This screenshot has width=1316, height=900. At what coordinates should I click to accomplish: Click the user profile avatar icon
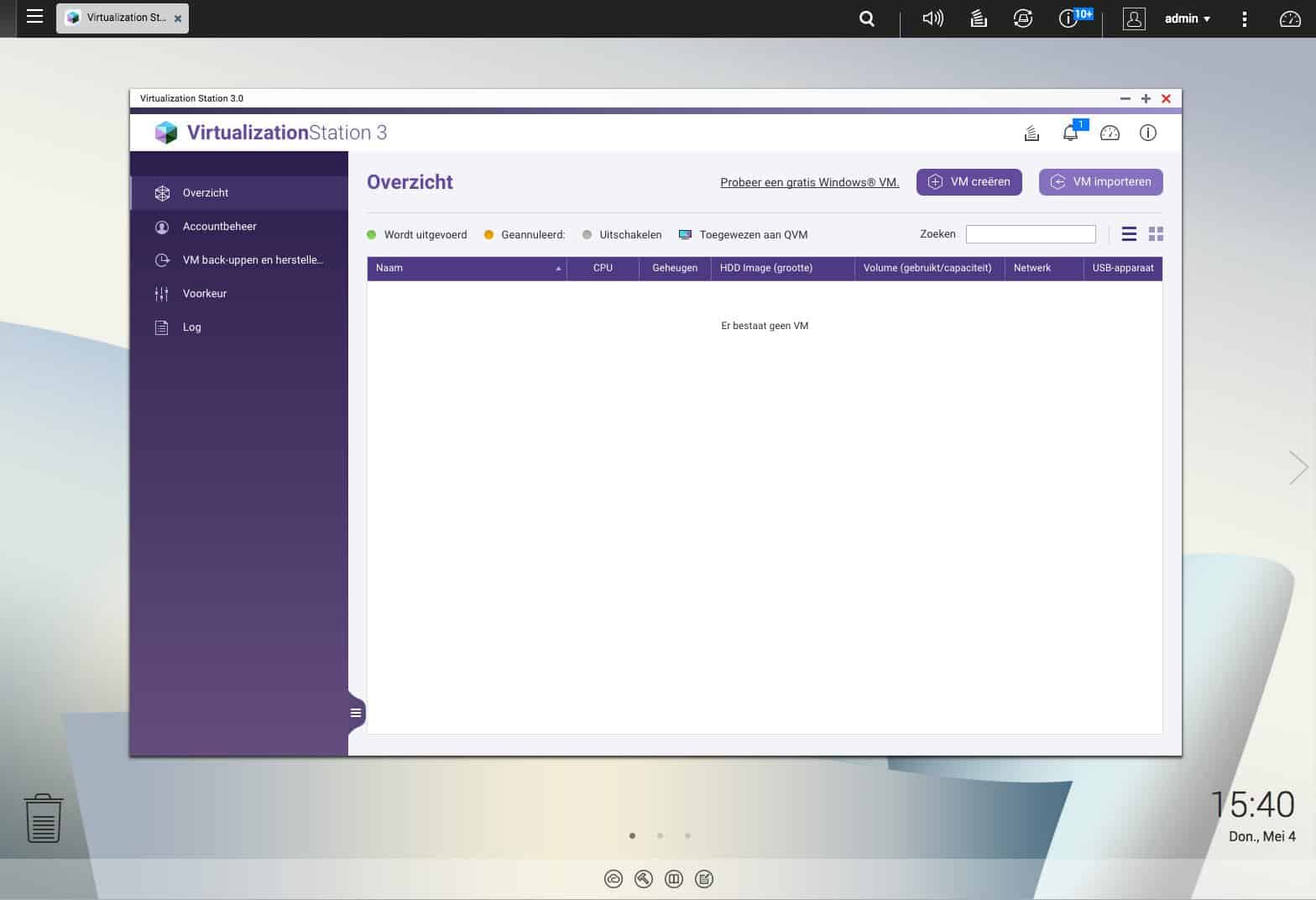click(x=1134, y=18)
